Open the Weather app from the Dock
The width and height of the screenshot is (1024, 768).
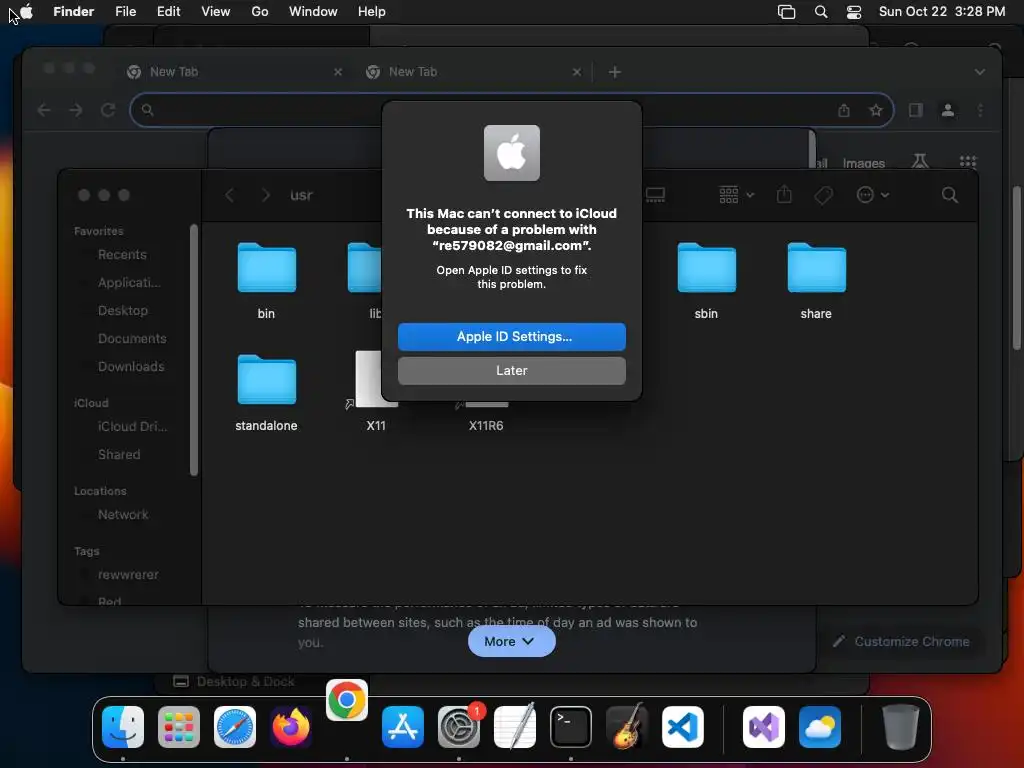tap(820, 727)
